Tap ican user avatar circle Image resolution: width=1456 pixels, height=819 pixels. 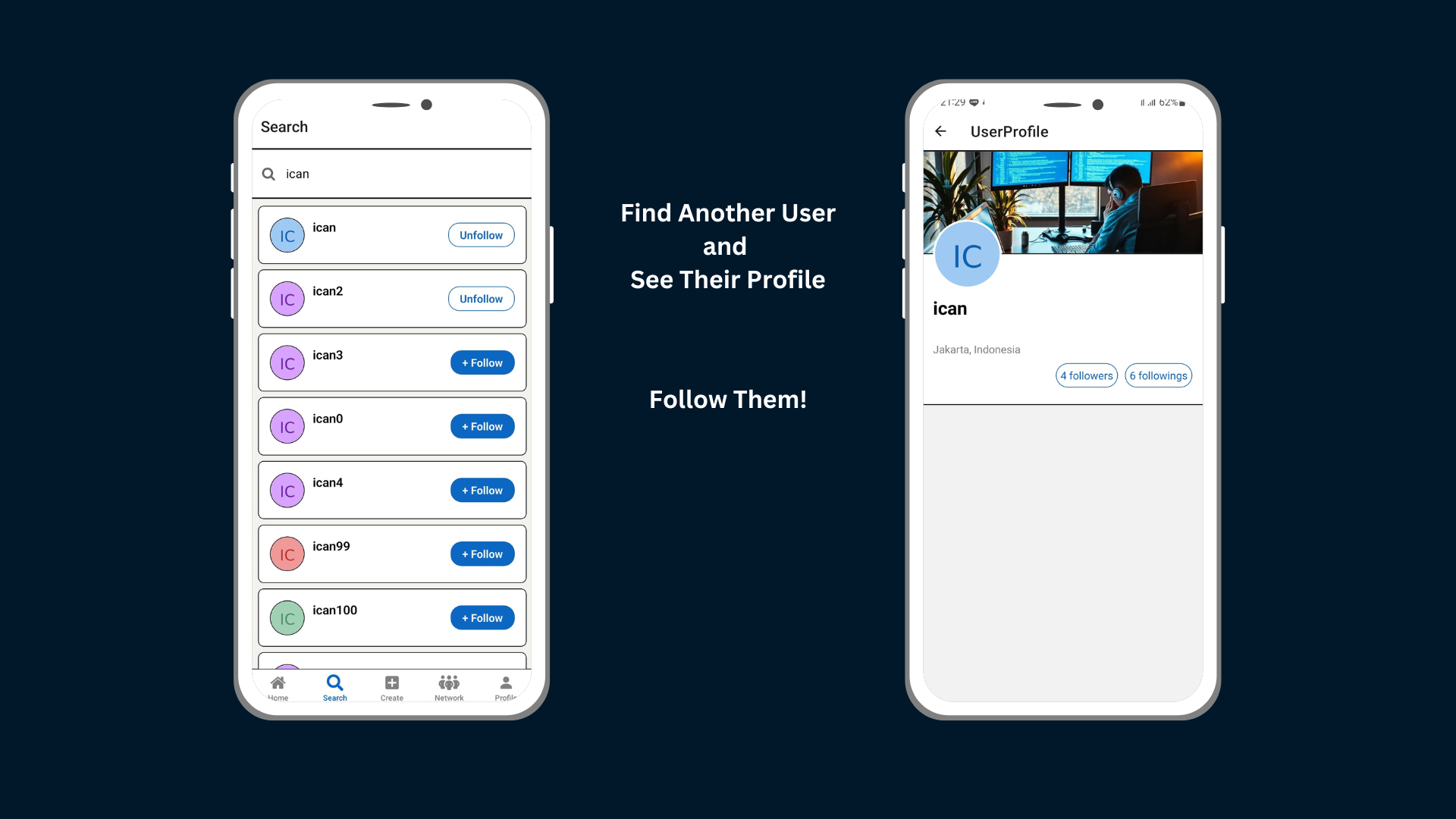[288, 235]
